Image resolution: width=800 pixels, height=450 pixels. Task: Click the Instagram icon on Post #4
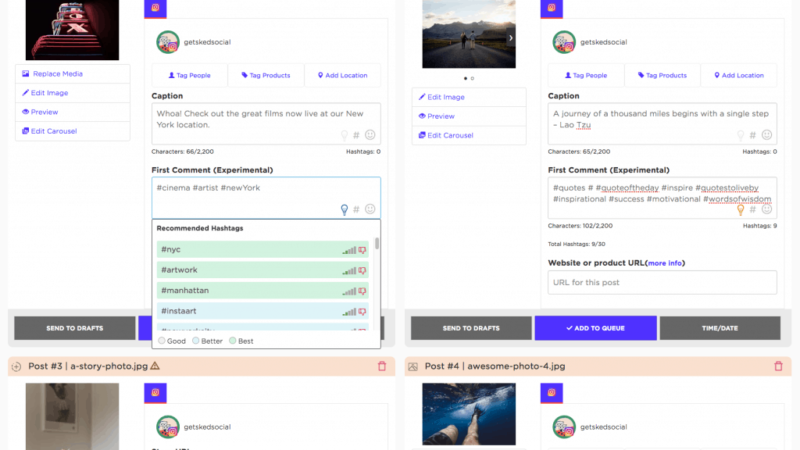point(552,393)
